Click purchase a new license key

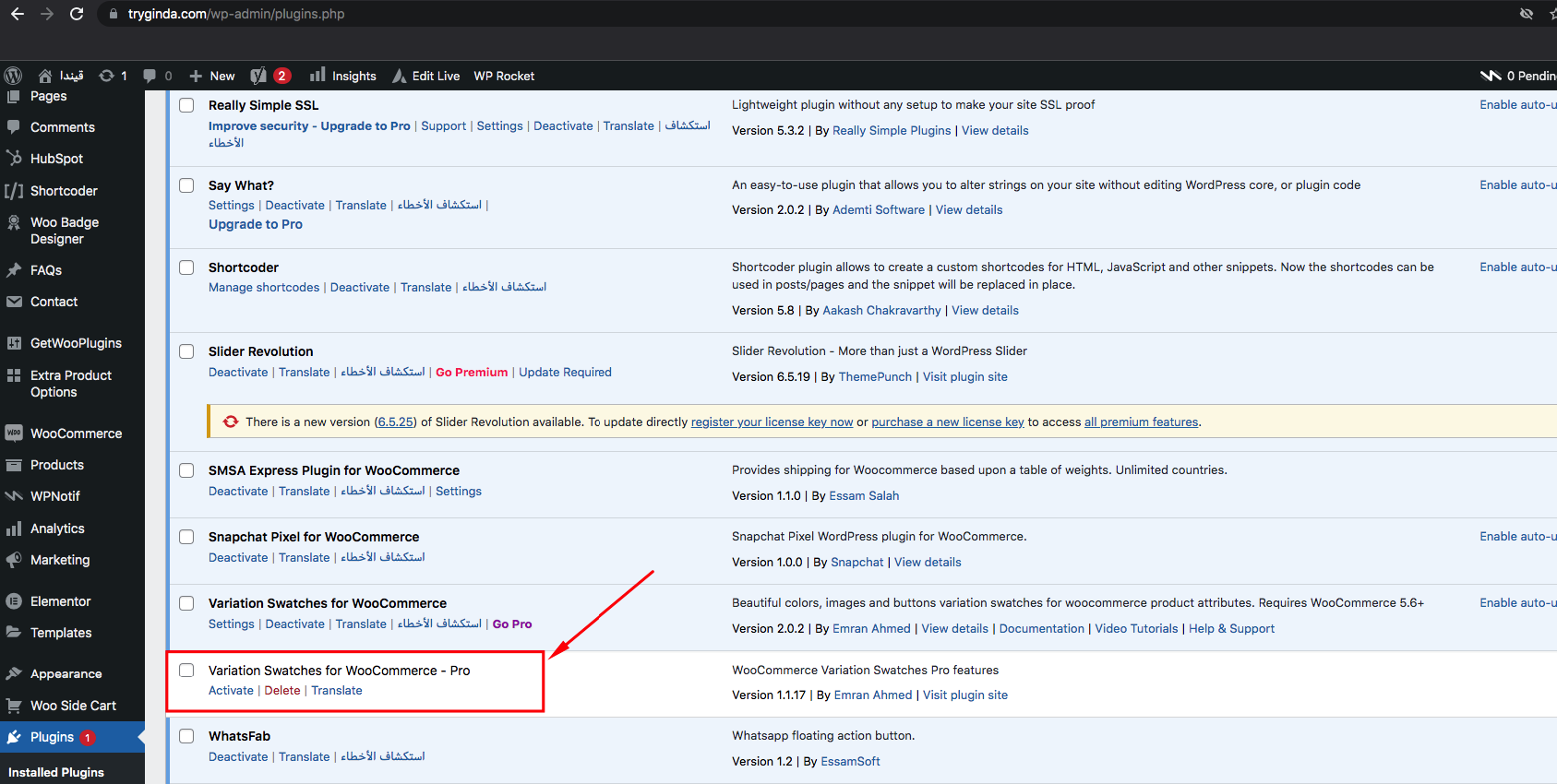pyautogui.click(x=948, y=422)
